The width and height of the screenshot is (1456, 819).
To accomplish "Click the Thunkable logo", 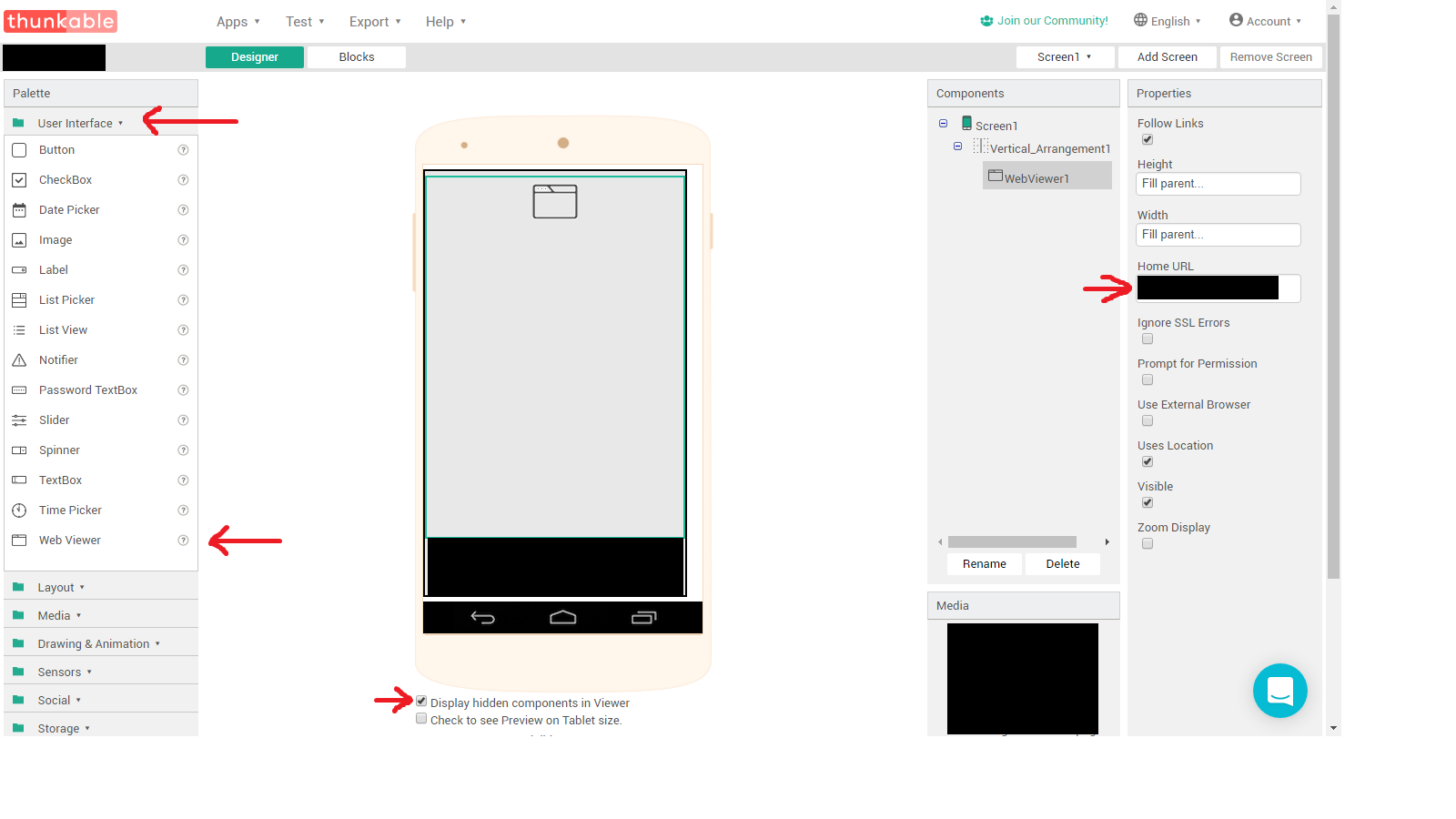I will [x=60, y=21].
